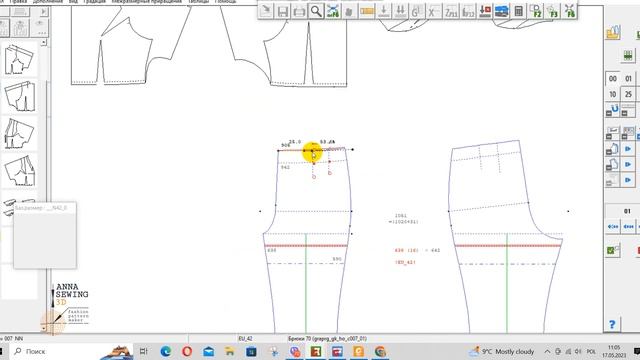The height and width of the screenshot is (360, 640).
Task: Click the red 'b' dart label on left
Action: pos(313,177)
